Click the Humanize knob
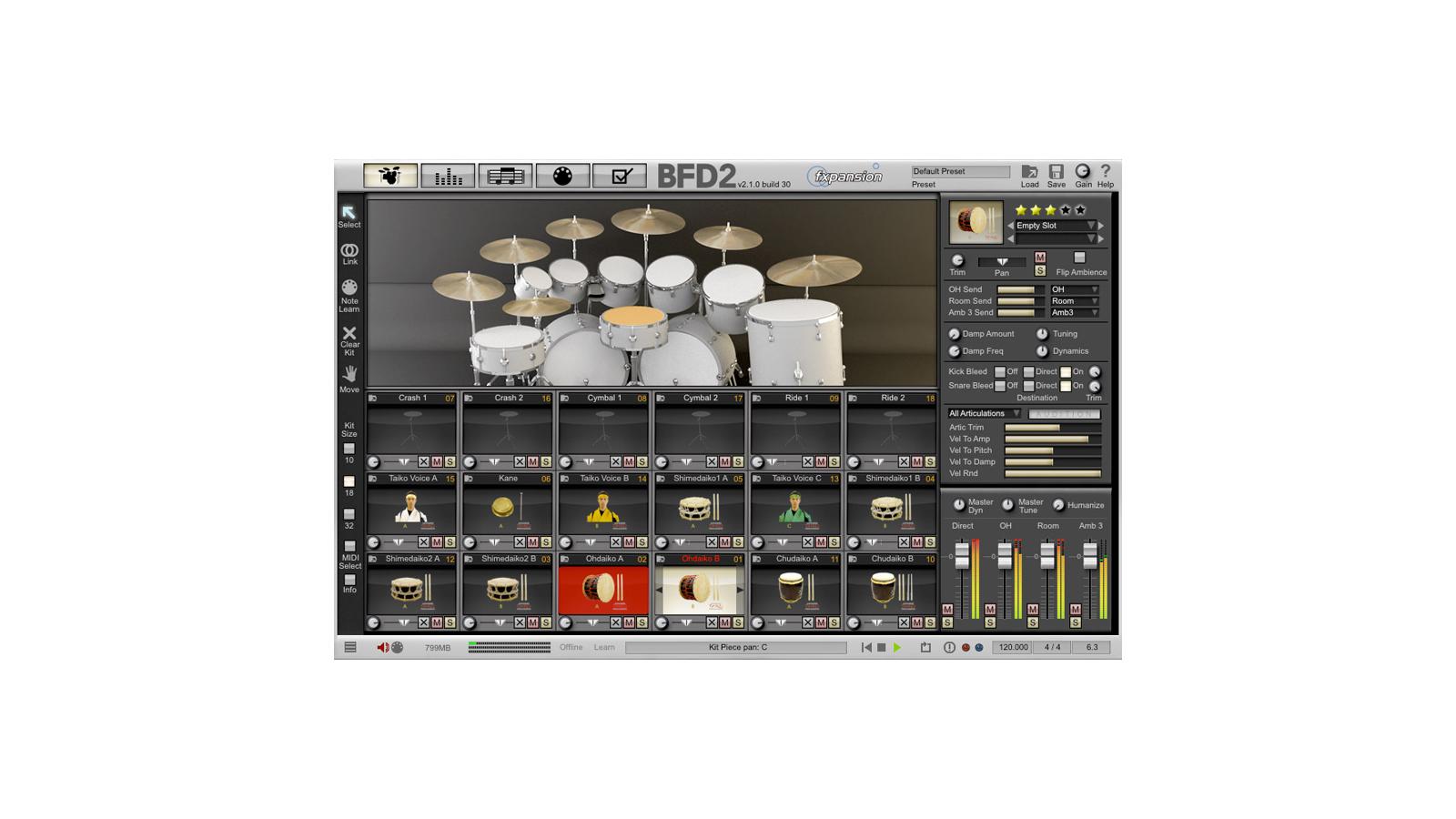The height and width of the screenshot is (819, 1456). (x=1058, y=505)
